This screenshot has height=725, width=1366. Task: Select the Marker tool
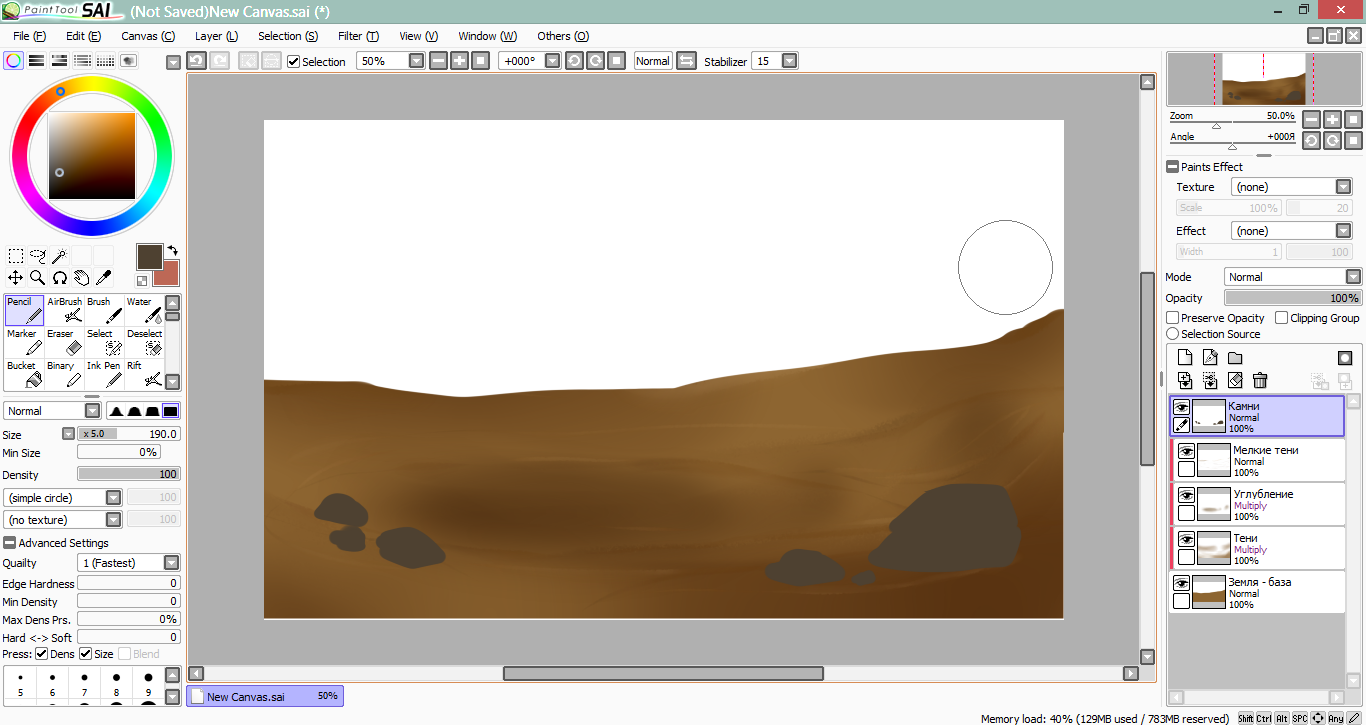coord(25,343)
